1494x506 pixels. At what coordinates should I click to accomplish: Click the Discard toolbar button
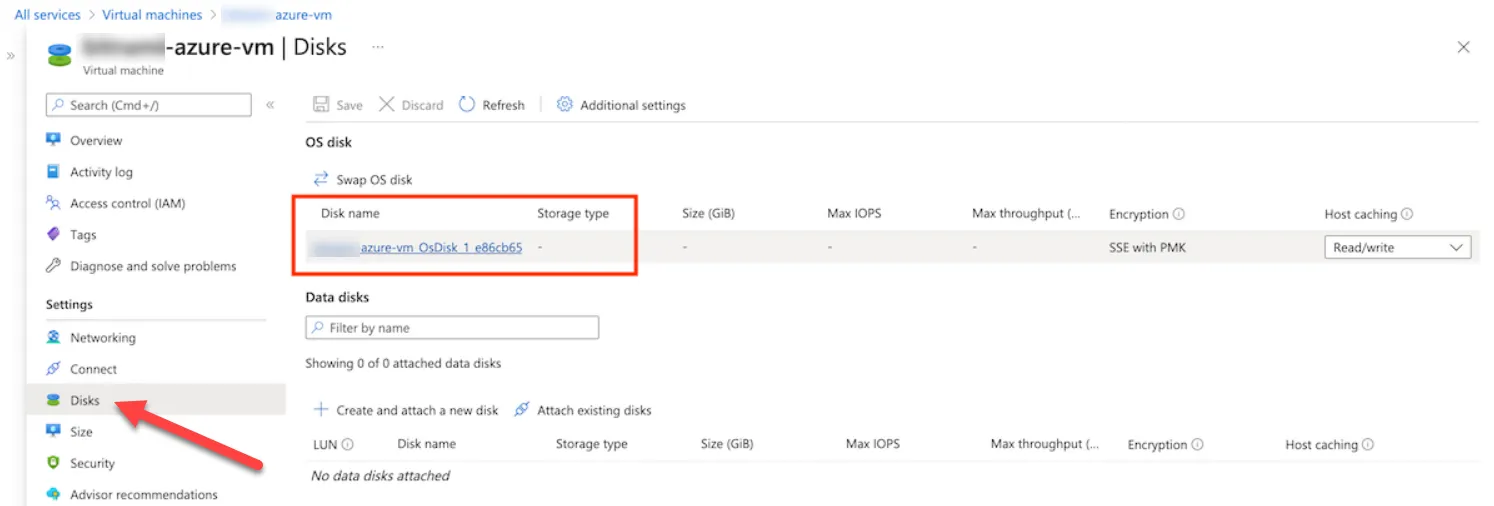point(411,105)
